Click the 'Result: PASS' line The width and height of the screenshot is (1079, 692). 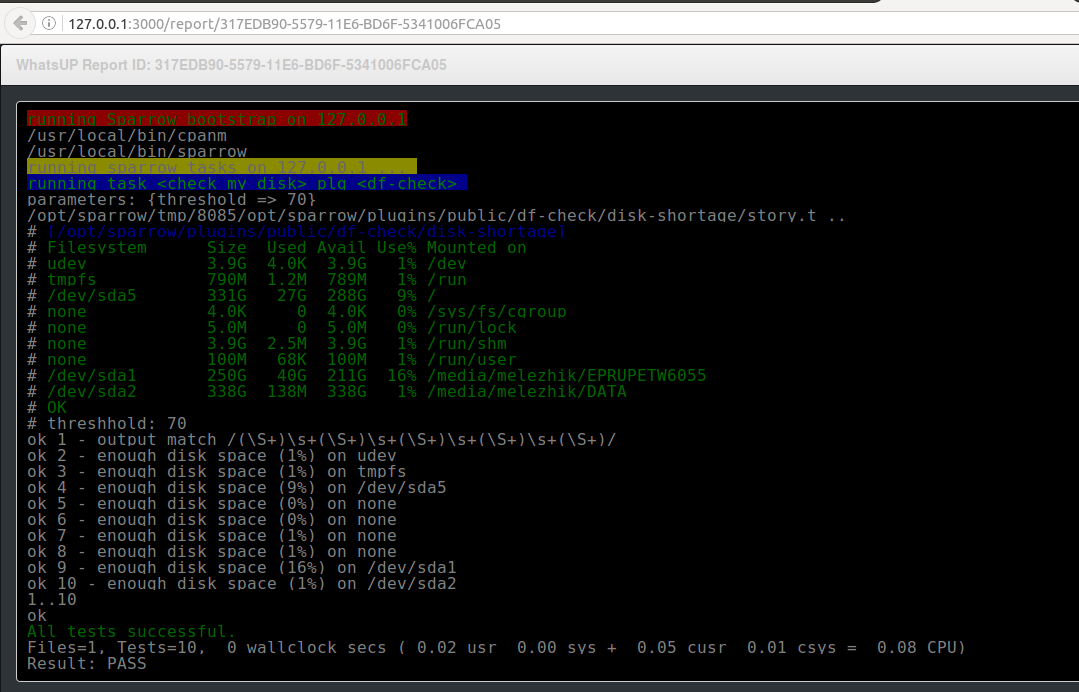pos(87,663)
